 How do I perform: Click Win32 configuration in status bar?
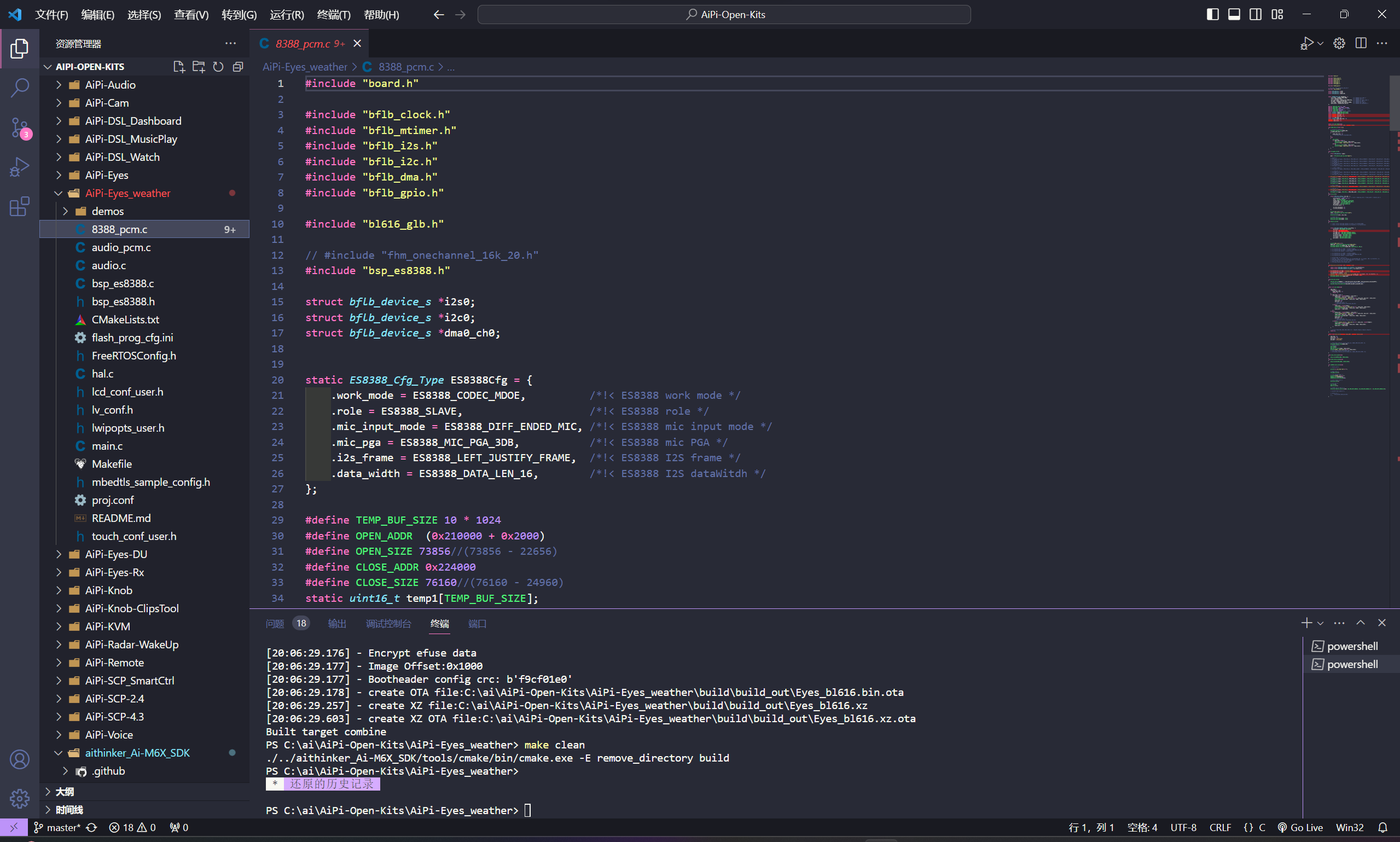1350,827
